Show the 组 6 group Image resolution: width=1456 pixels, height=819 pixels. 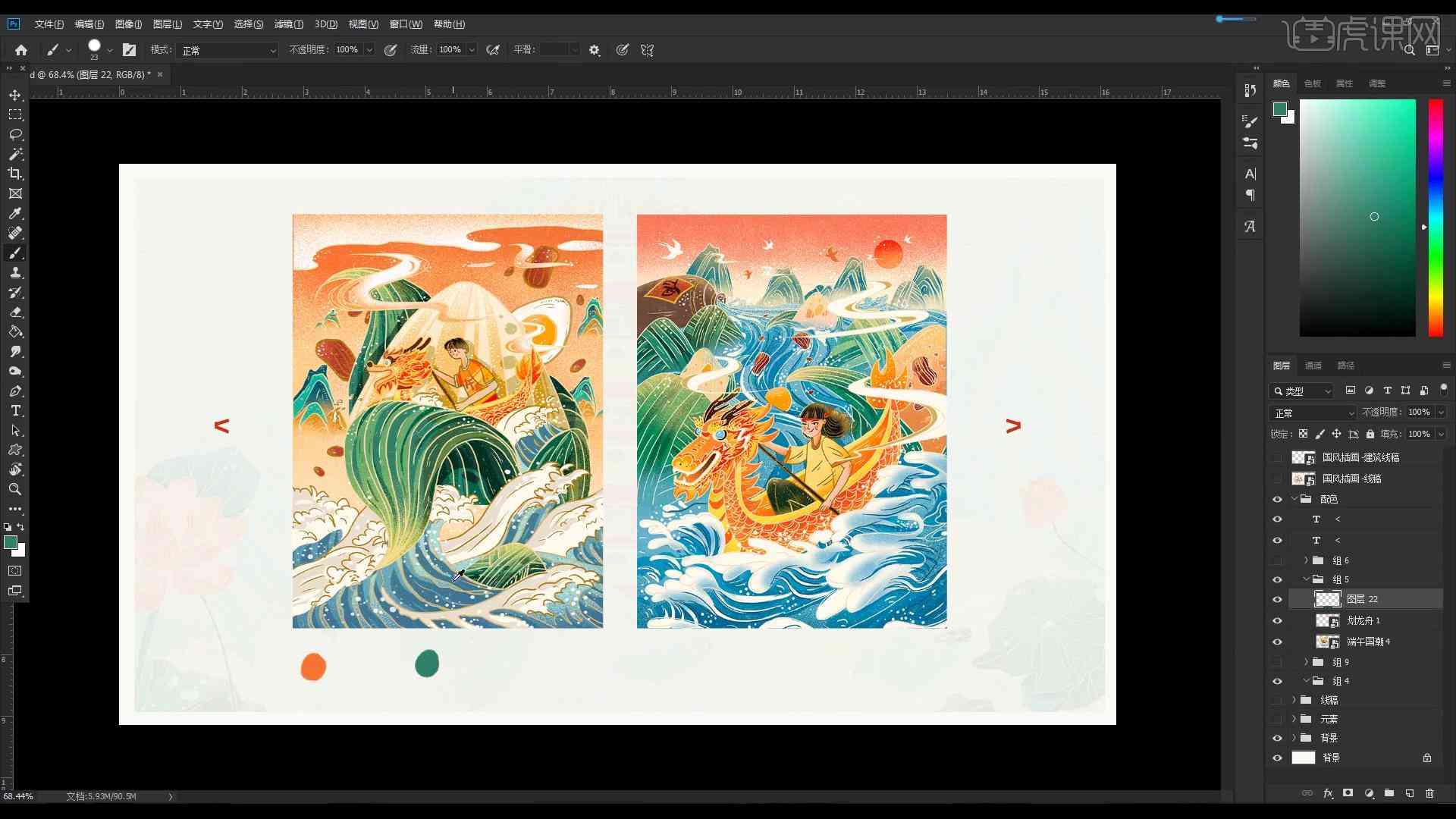click(1277, 560)
